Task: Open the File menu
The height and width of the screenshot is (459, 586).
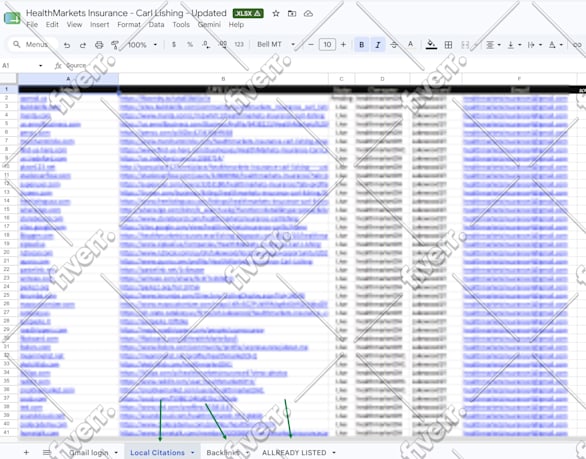Action: [x=32, y=25]
